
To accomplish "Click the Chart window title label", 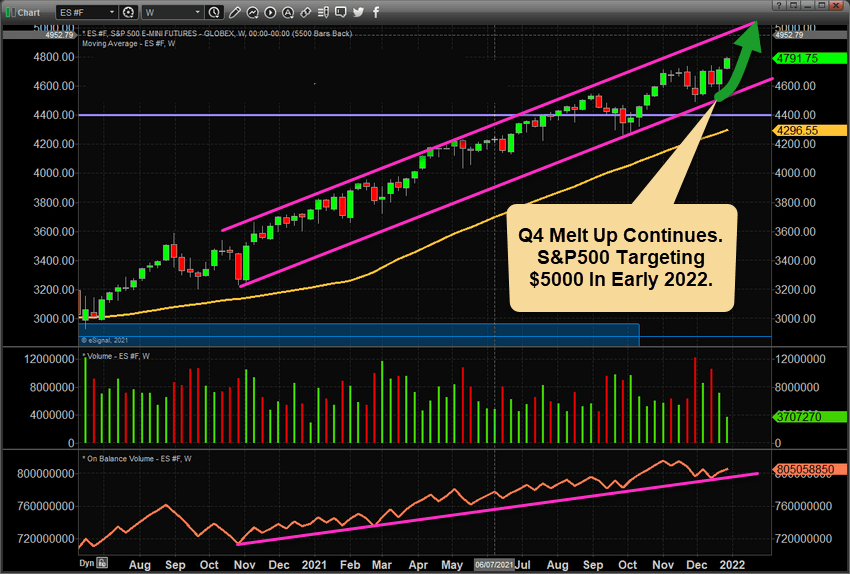I will coord(29,12).
